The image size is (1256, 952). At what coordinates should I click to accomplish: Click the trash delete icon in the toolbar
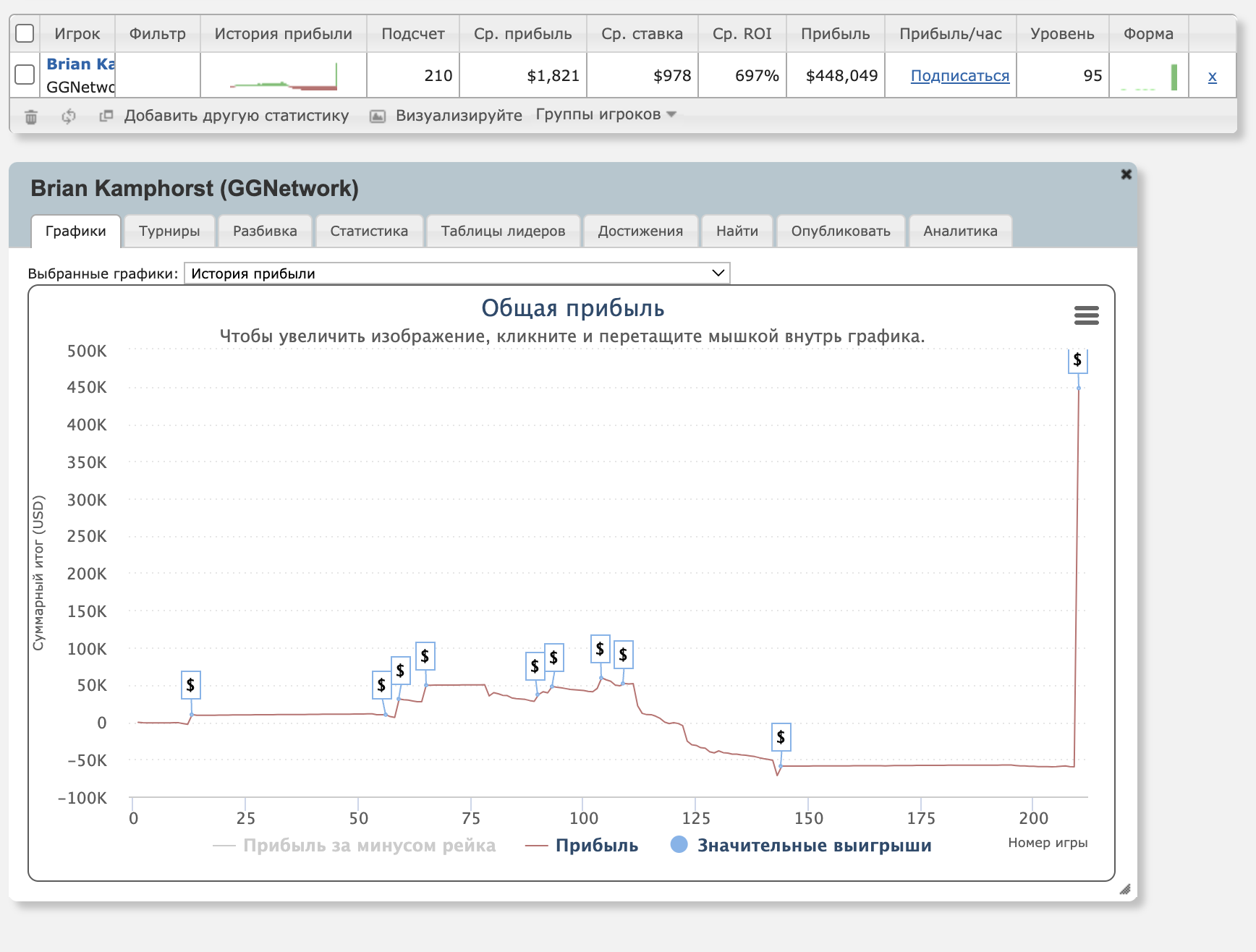31,116
